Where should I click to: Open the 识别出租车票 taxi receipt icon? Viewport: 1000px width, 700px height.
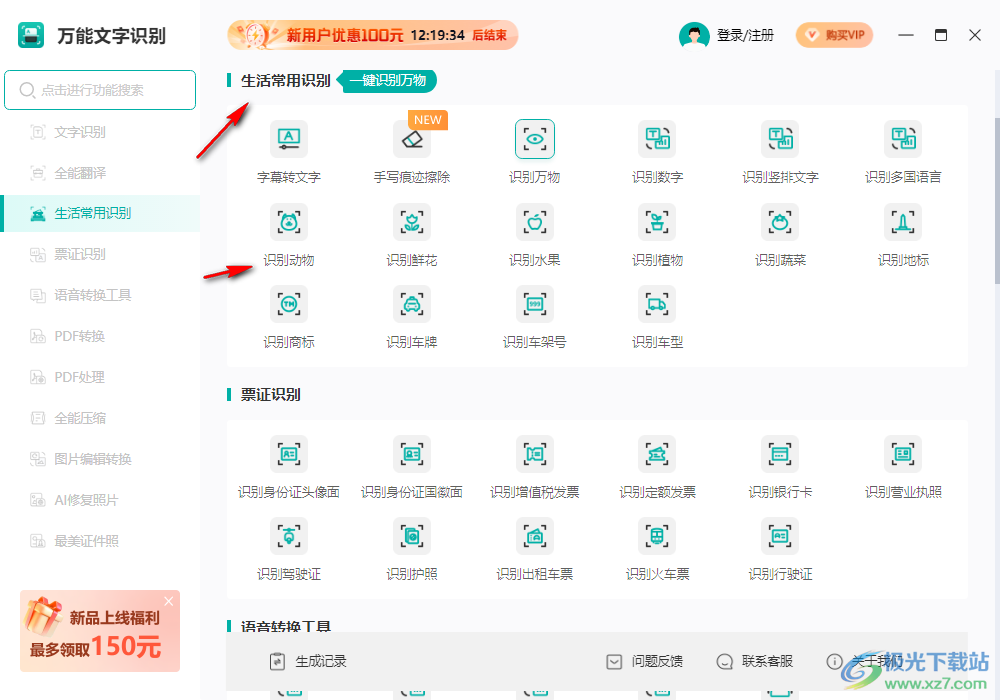click(534, 536)
